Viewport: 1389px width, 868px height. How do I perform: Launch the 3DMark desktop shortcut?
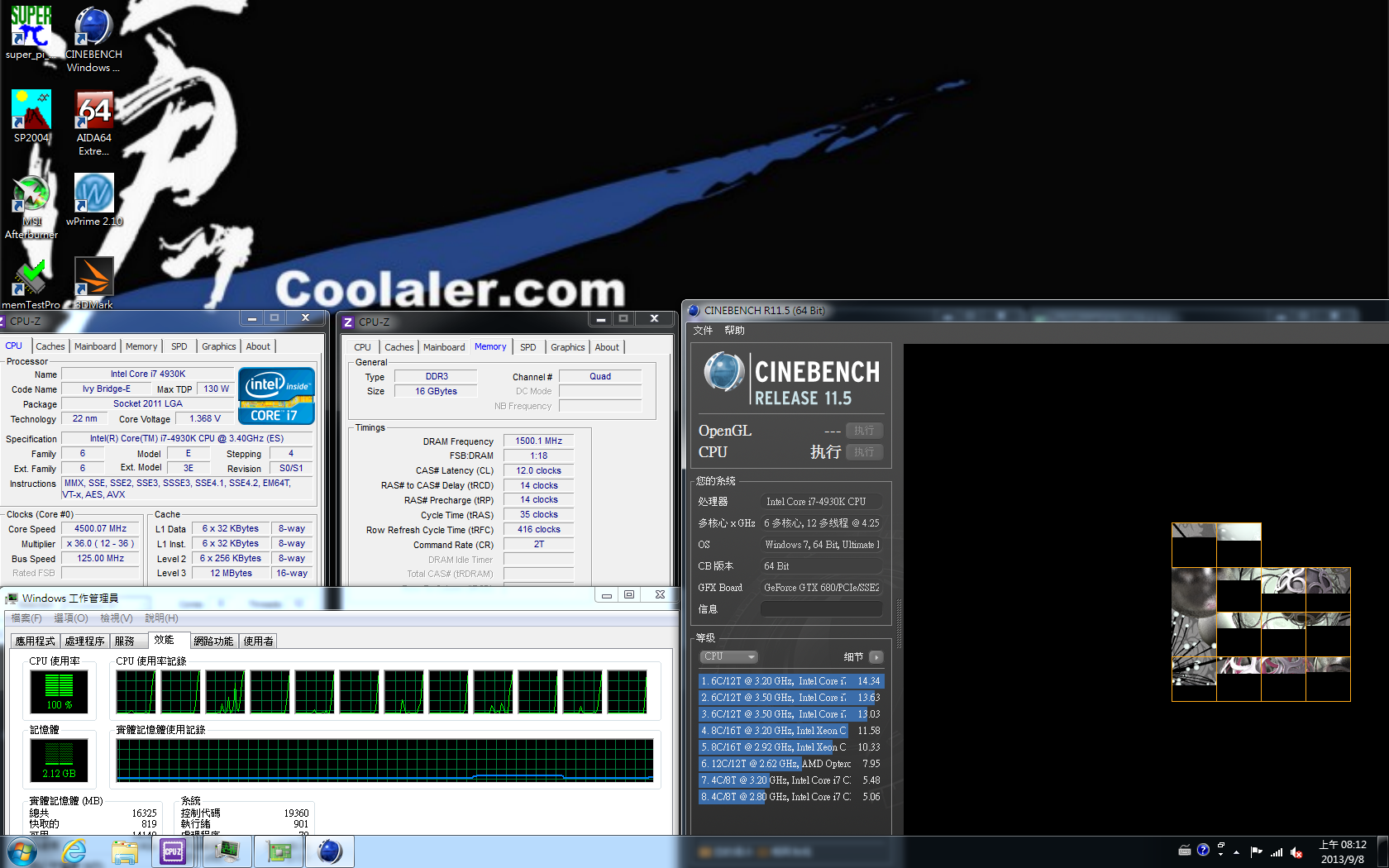coord(93,283)
